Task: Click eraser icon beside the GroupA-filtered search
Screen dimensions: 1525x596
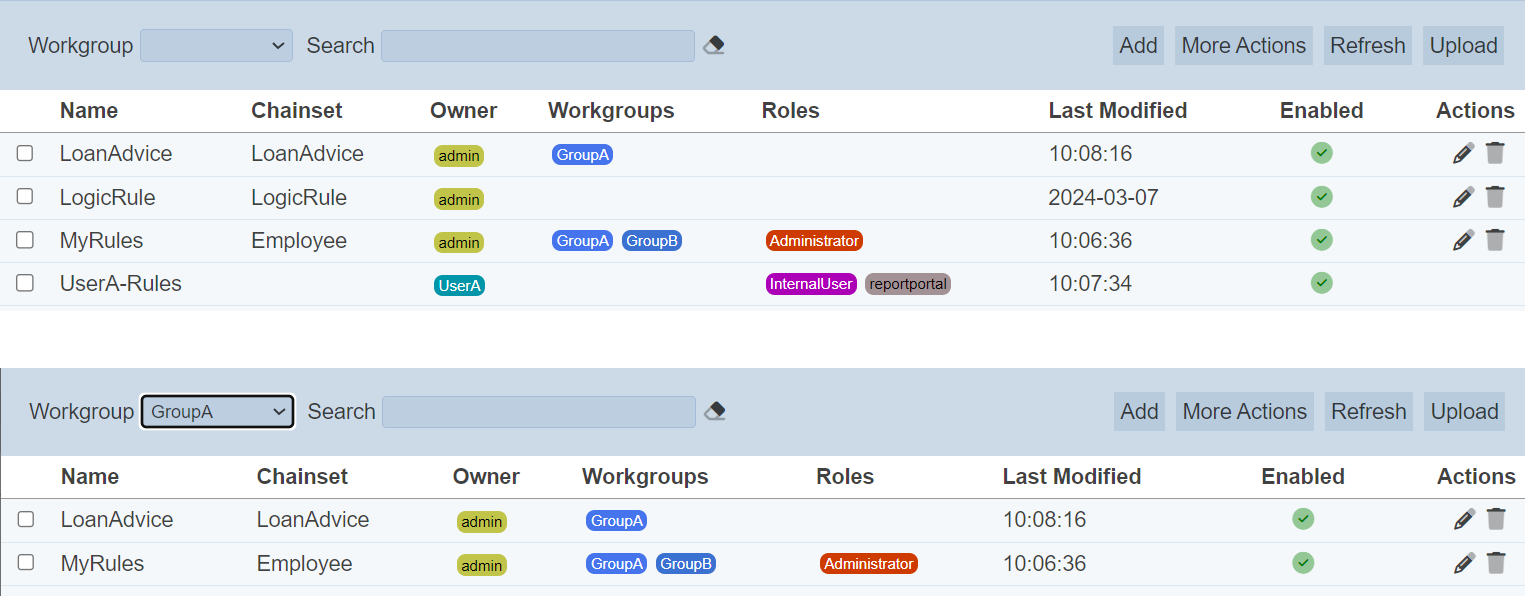Action: (x=715, y=412)
